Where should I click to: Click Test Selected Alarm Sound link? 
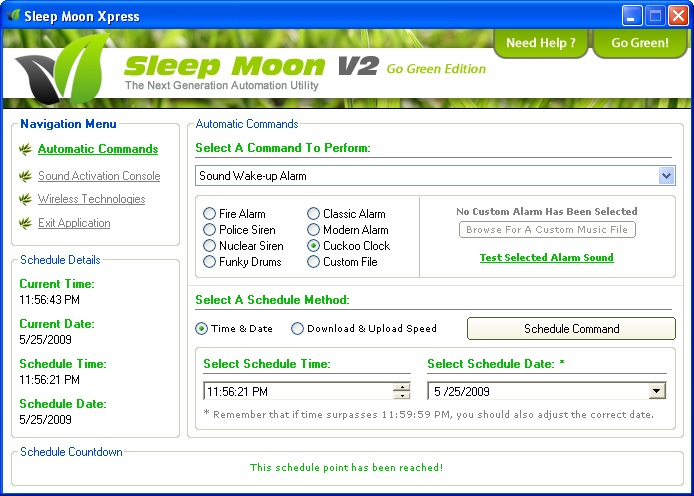coord(547,258)
